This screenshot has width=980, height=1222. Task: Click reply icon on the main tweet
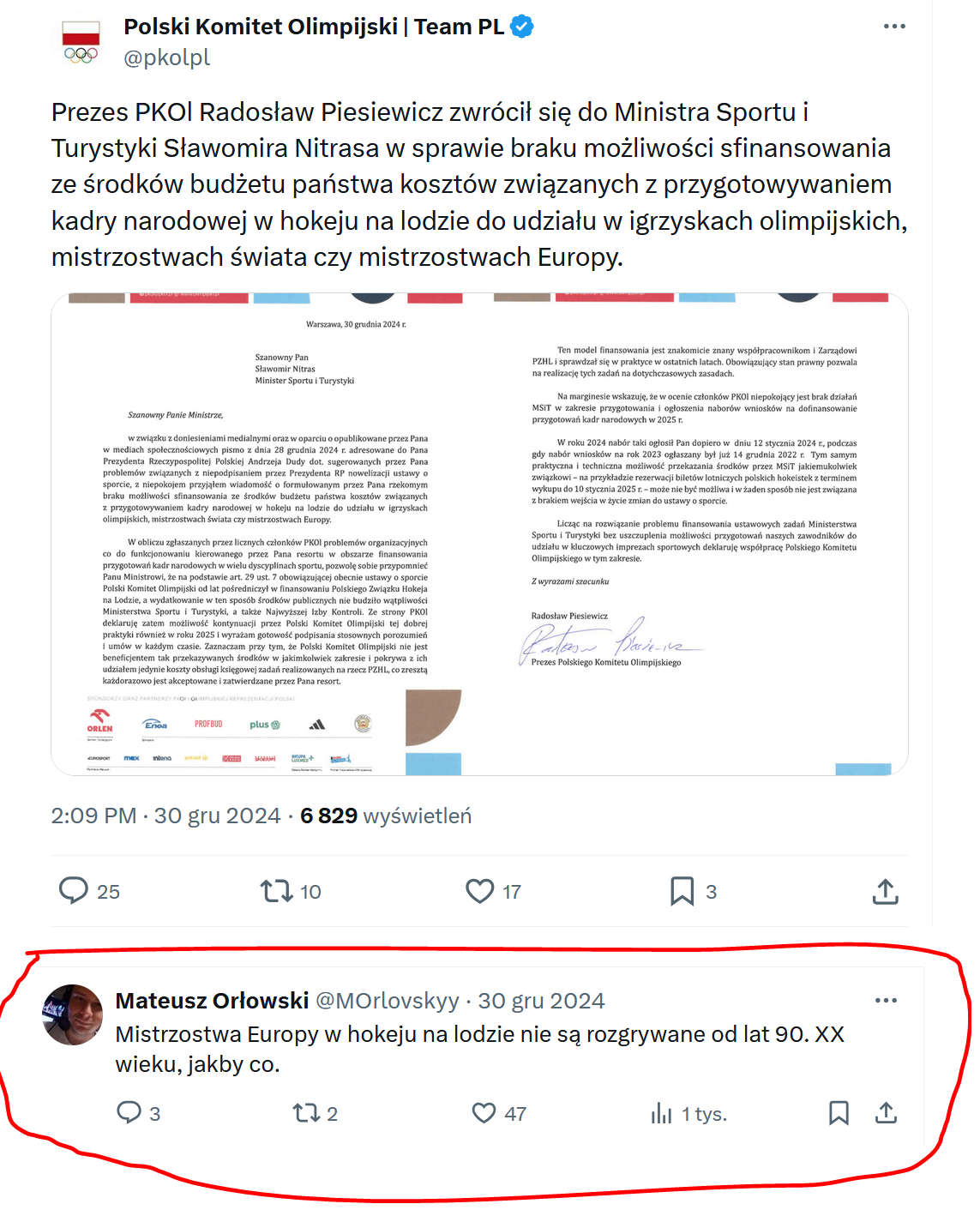pos(74,891)
